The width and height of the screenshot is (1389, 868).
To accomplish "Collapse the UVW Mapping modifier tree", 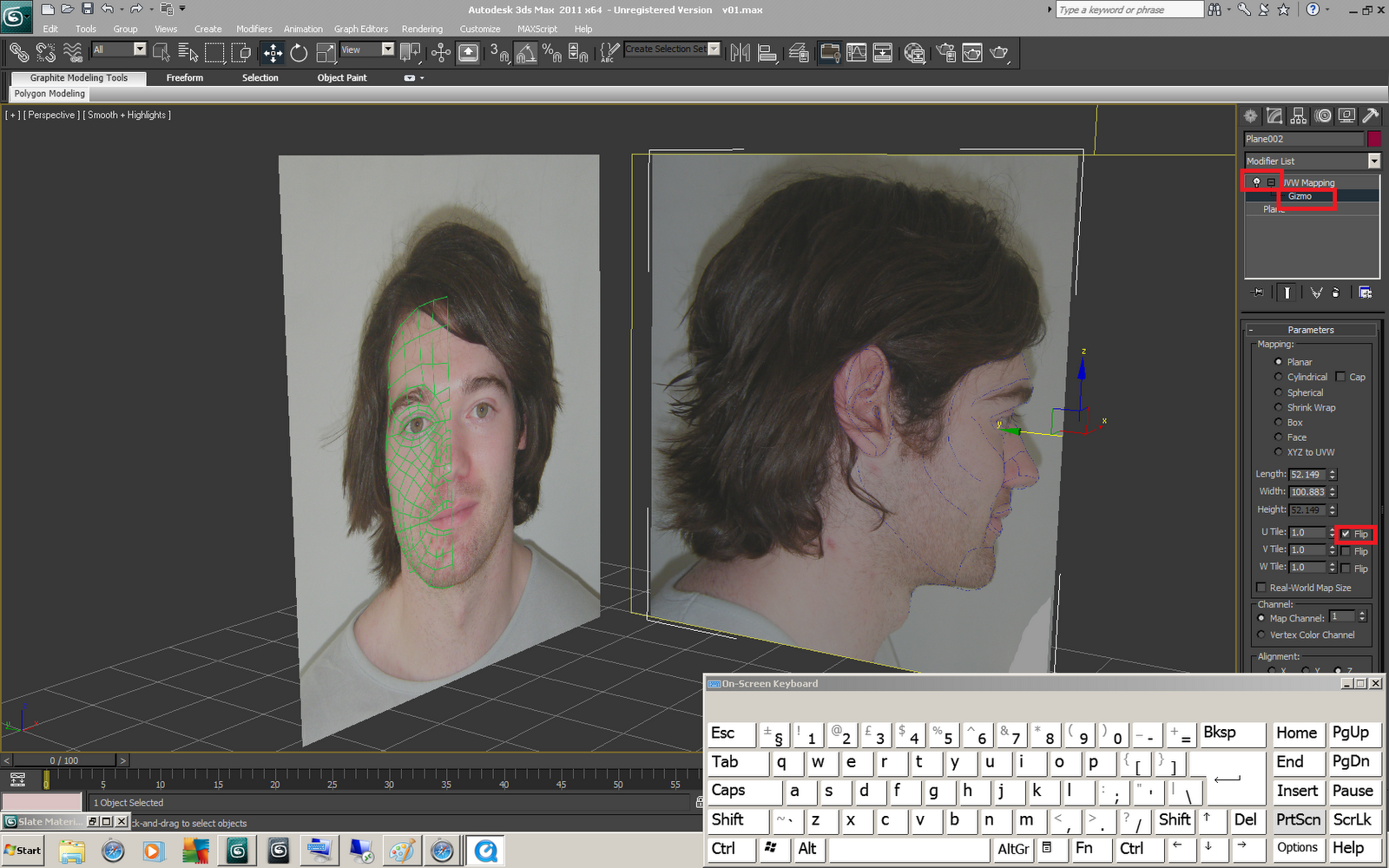I will 1271,182.
